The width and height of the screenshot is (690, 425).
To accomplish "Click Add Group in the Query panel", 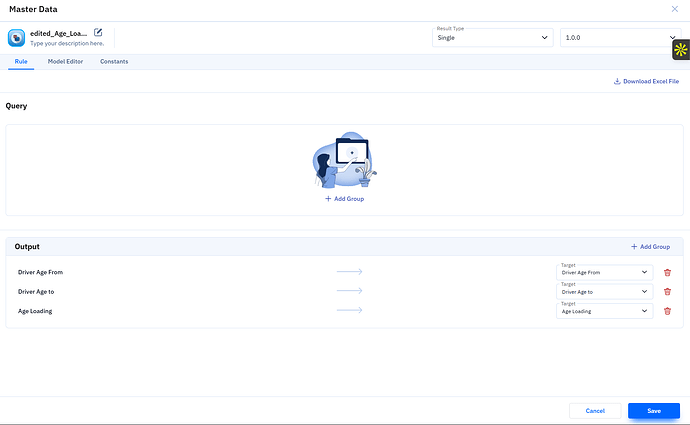I will [345, 199].
